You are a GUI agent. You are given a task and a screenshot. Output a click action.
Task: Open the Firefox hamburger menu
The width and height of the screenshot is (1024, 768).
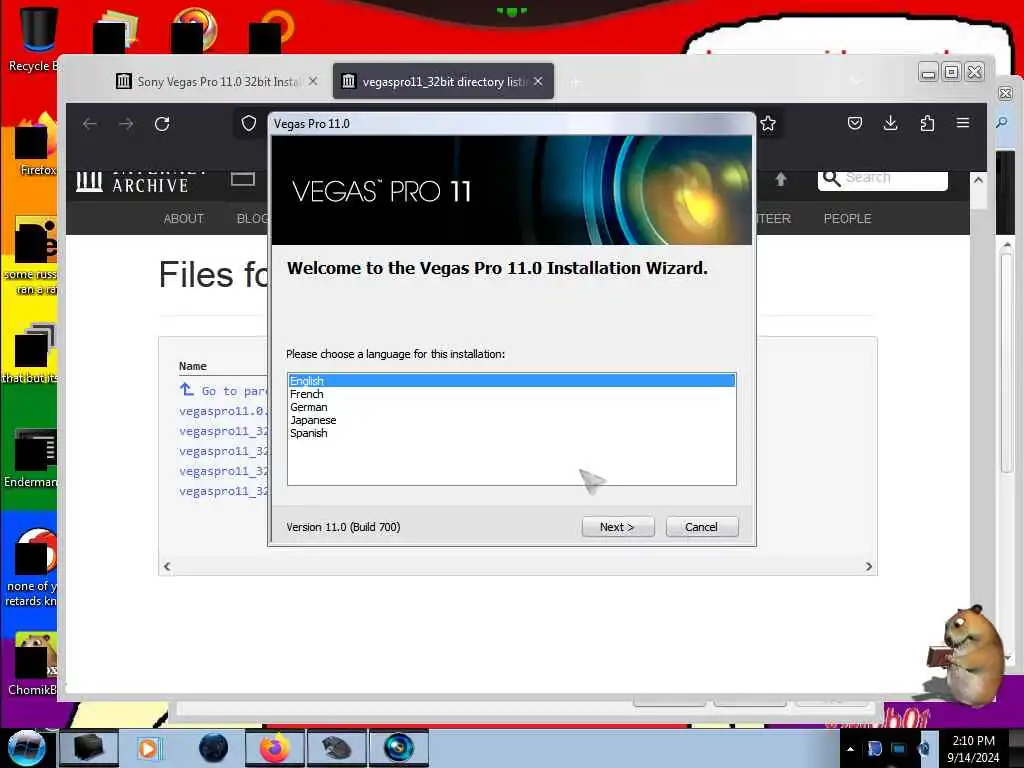(x=963, y=123)
